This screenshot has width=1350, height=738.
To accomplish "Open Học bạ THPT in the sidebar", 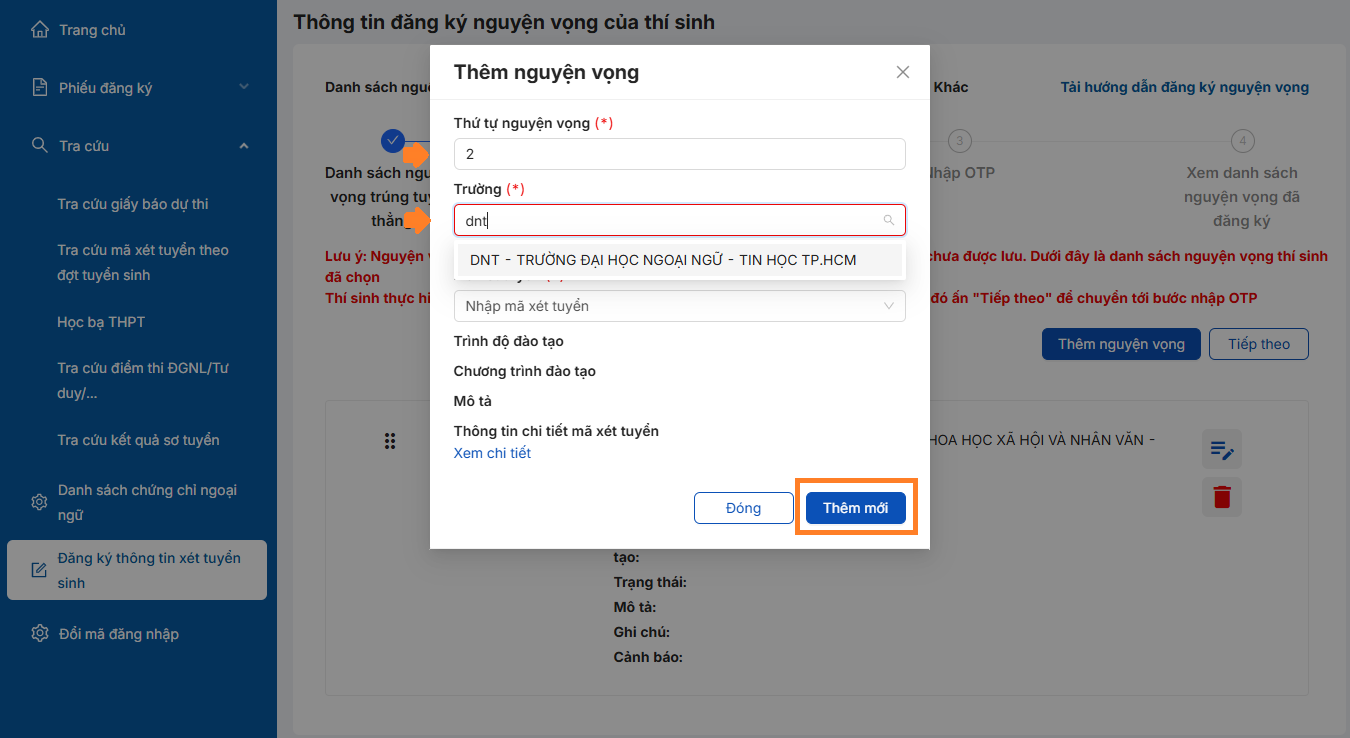I will [x=101, y=322].
